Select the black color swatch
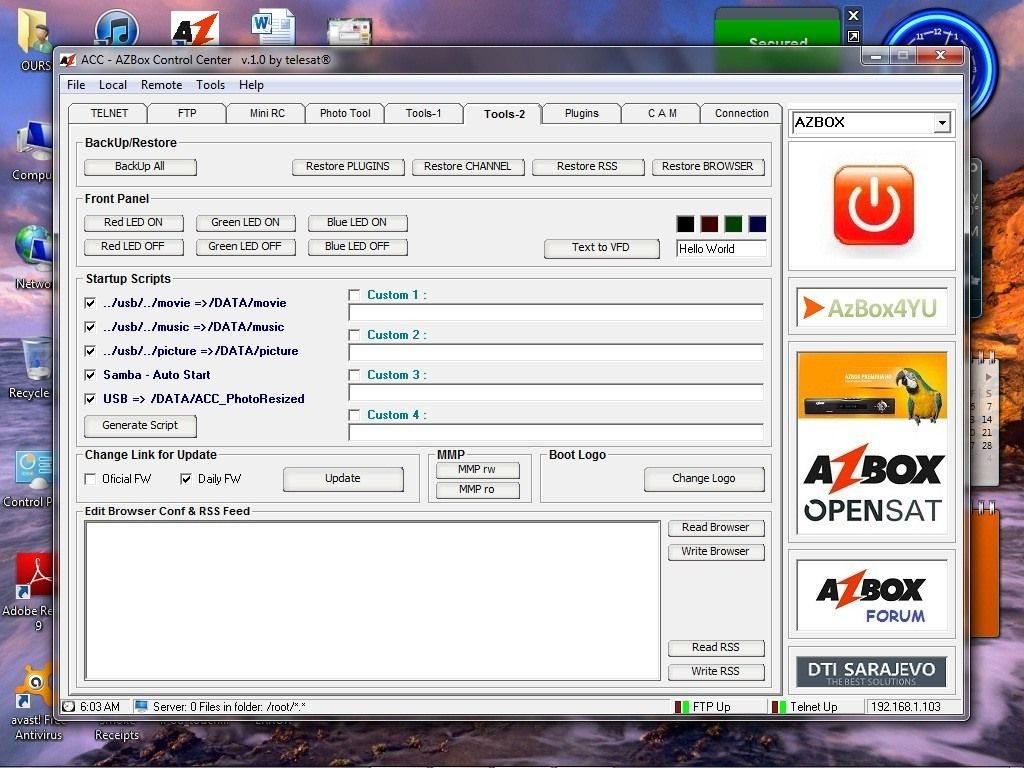This screenshot has width=1024, height=768. point(686,224)
